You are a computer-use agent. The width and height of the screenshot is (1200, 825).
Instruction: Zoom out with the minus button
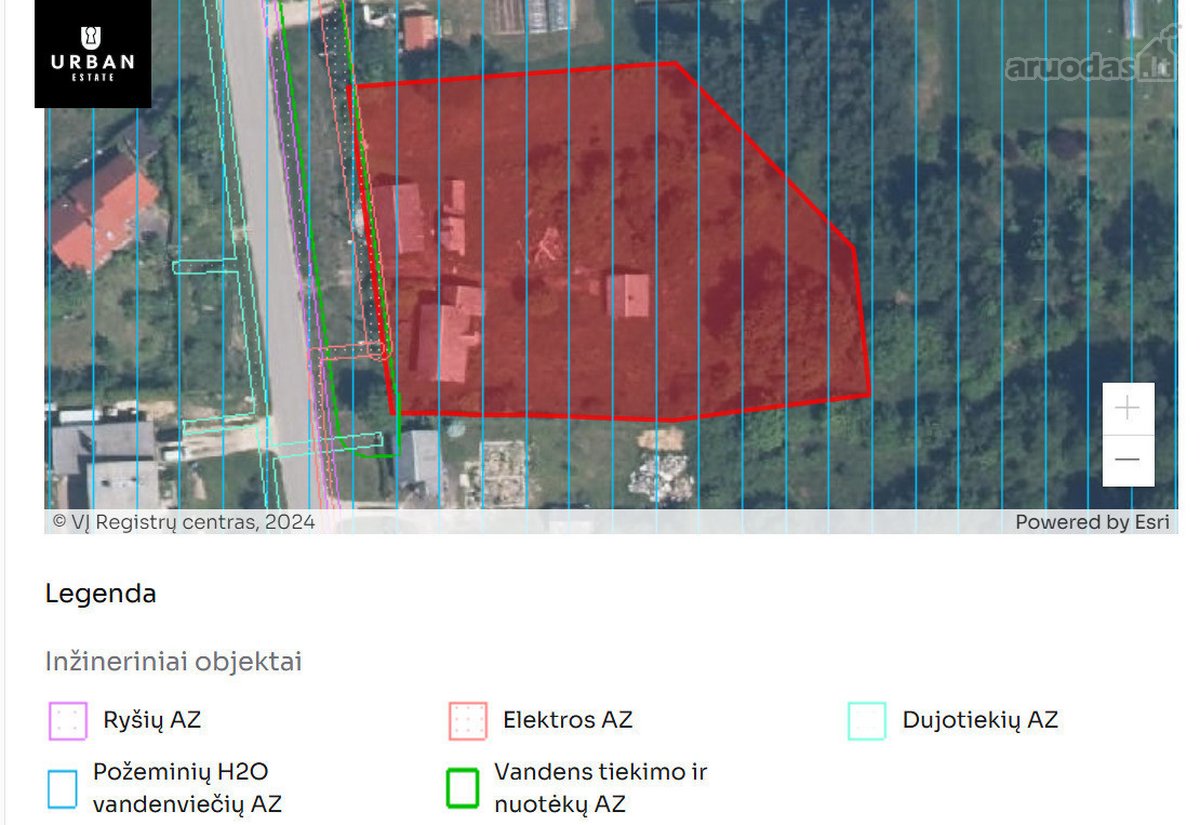coord(1128,460)
